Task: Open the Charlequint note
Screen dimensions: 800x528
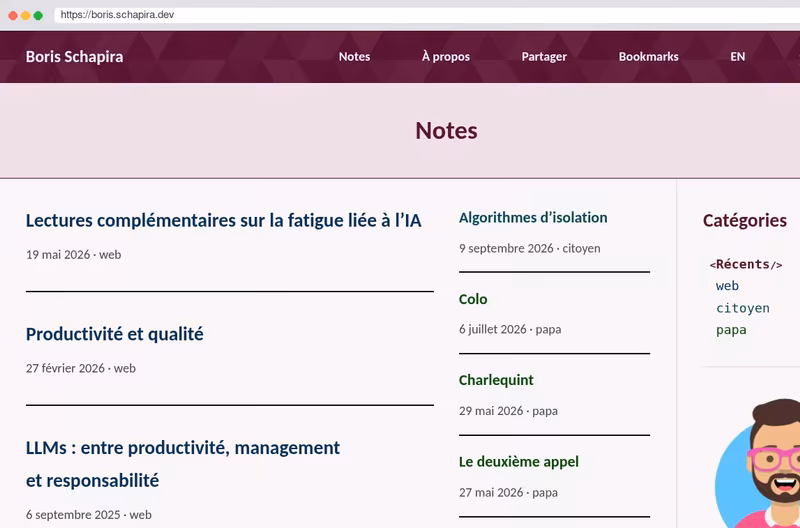Action: (496, 380)
